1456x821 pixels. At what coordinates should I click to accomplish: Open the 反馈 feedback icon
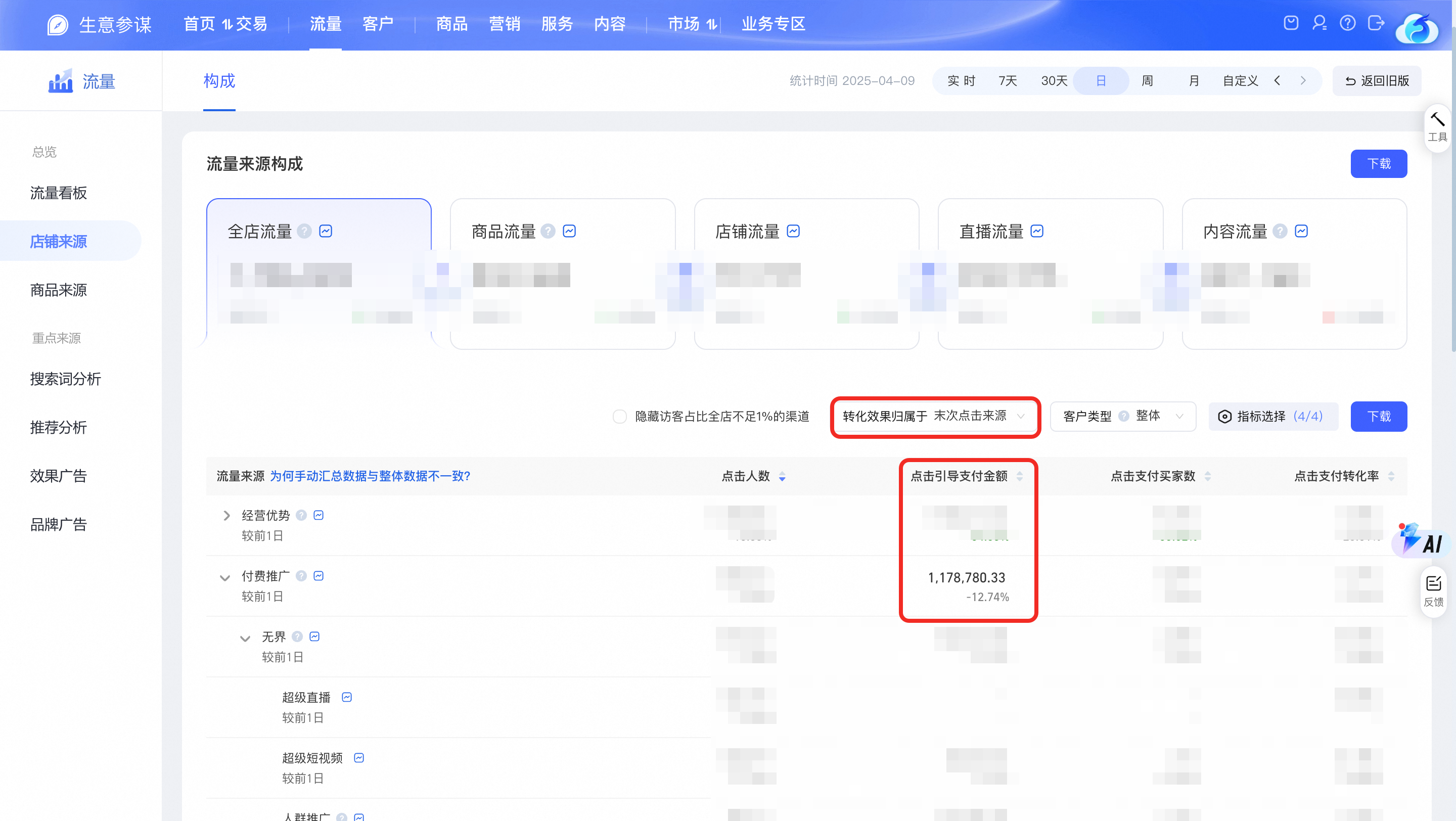coord(1433,591)
